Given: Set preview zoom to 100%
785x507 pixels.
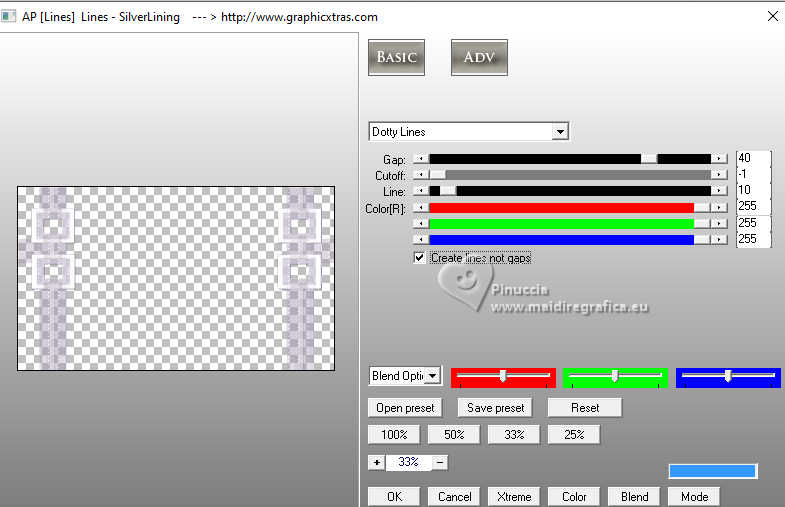Looking at the screenshot, I should click(394, 434).
